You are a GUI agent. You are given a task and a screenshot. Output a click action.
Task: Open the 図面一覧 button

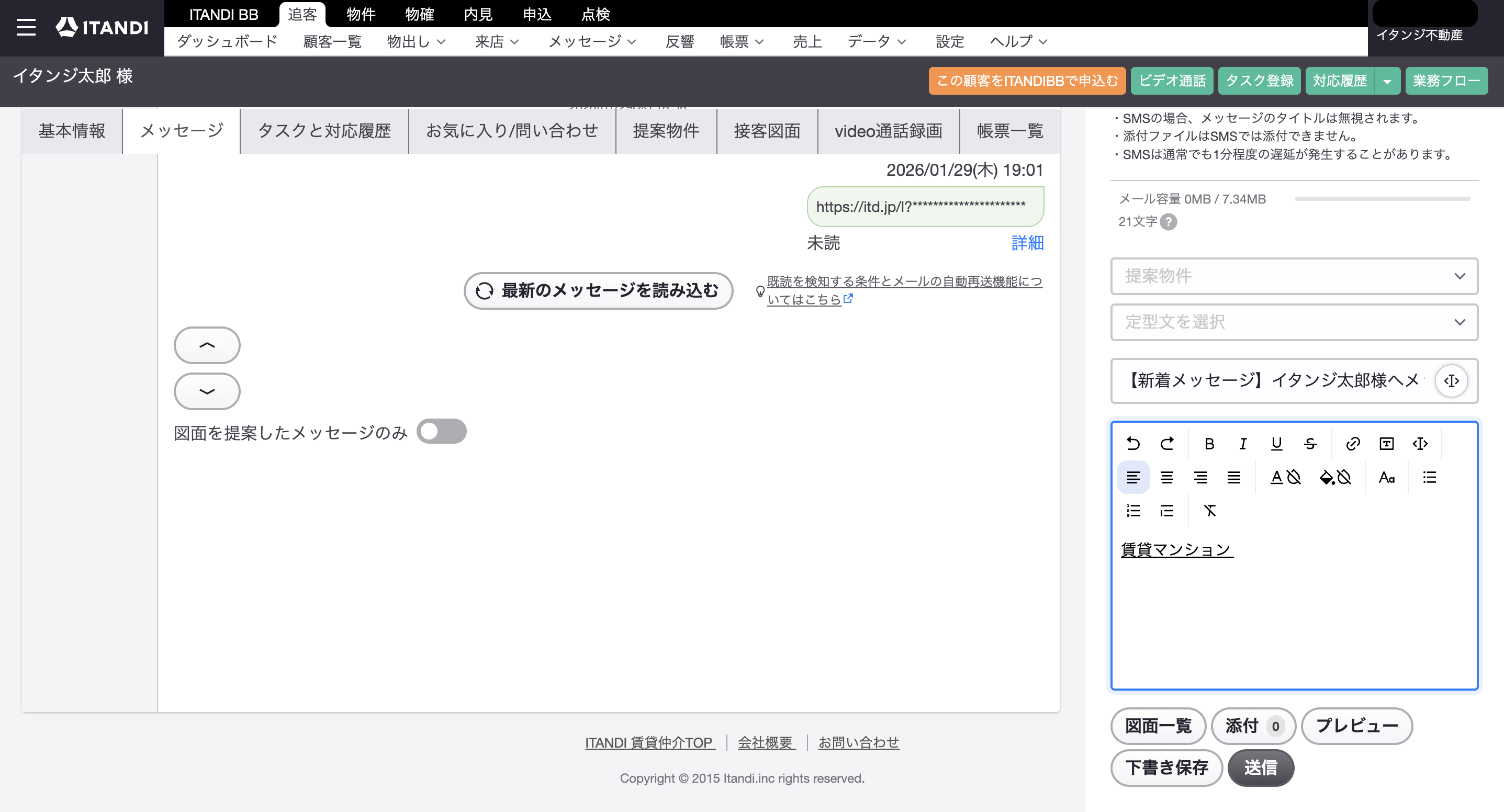[1159, 726]
